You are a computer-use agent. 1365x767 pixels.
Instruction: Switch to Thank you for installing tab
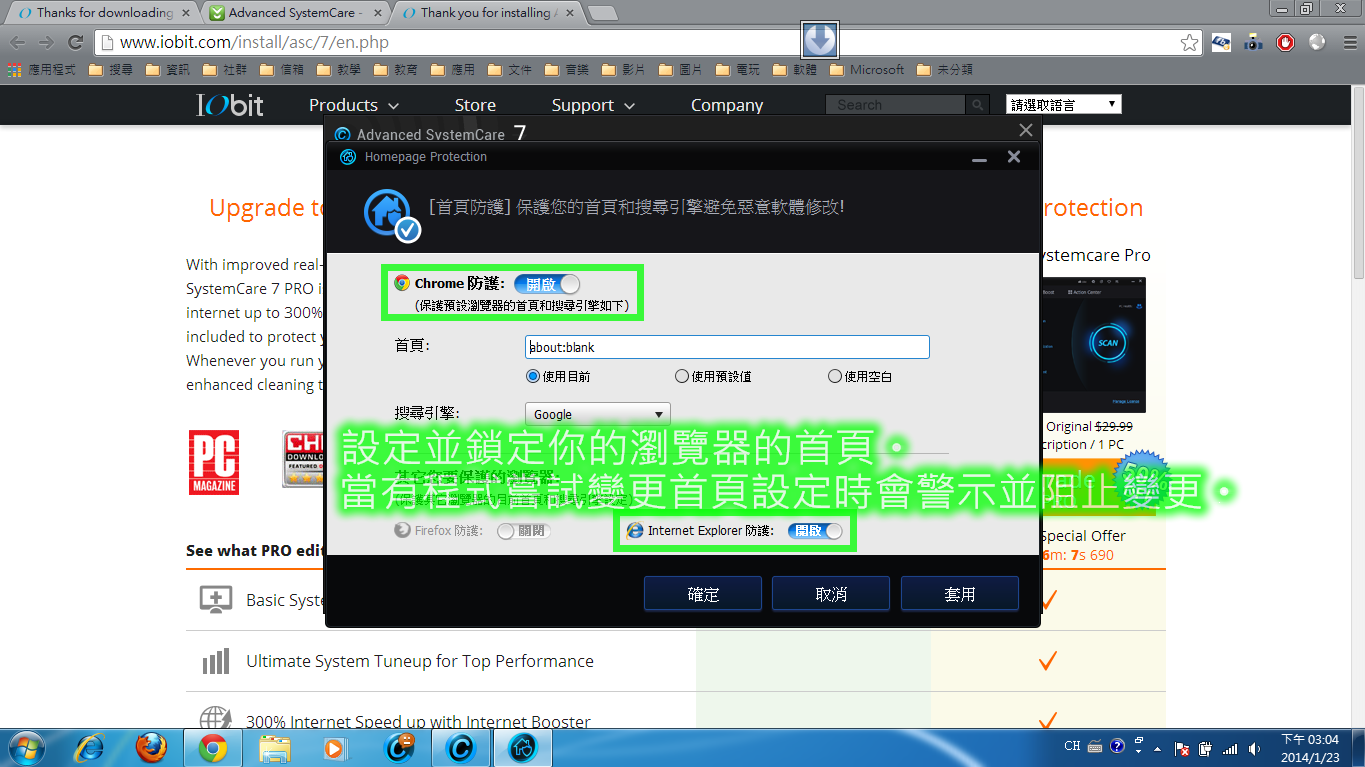click(x=484, y=13)
